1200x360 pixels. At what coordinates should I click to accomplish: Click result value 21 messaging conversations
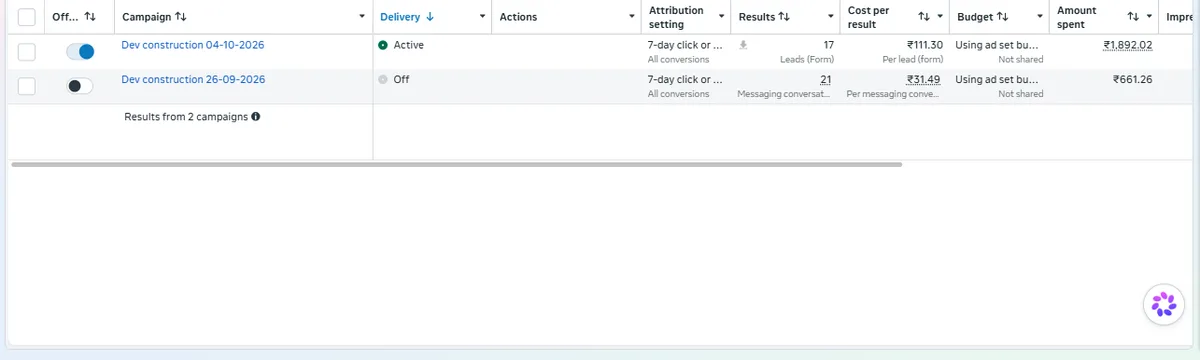(826, 79)
